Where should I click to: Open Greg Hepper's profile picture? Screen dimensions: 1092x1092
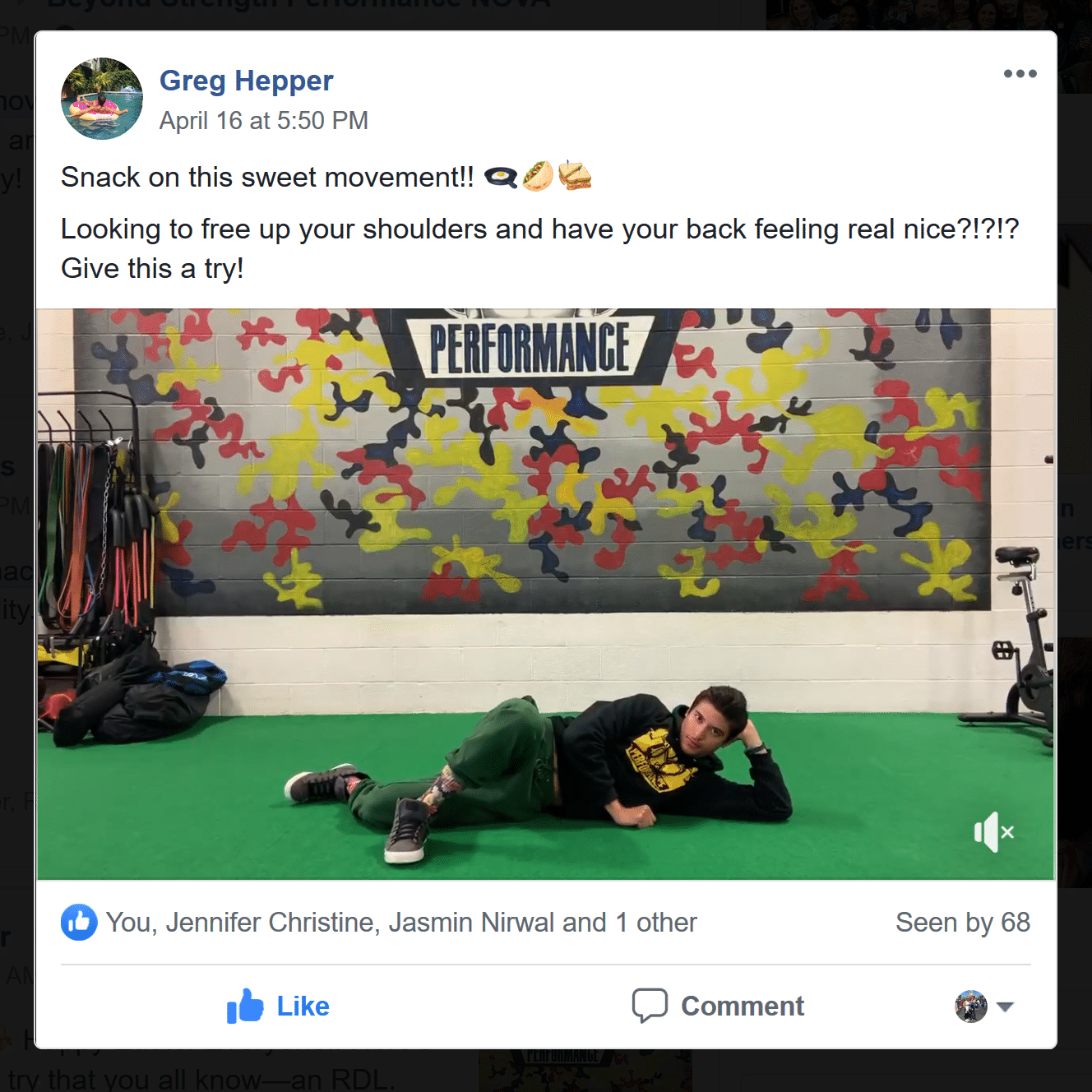click(102, 99)
